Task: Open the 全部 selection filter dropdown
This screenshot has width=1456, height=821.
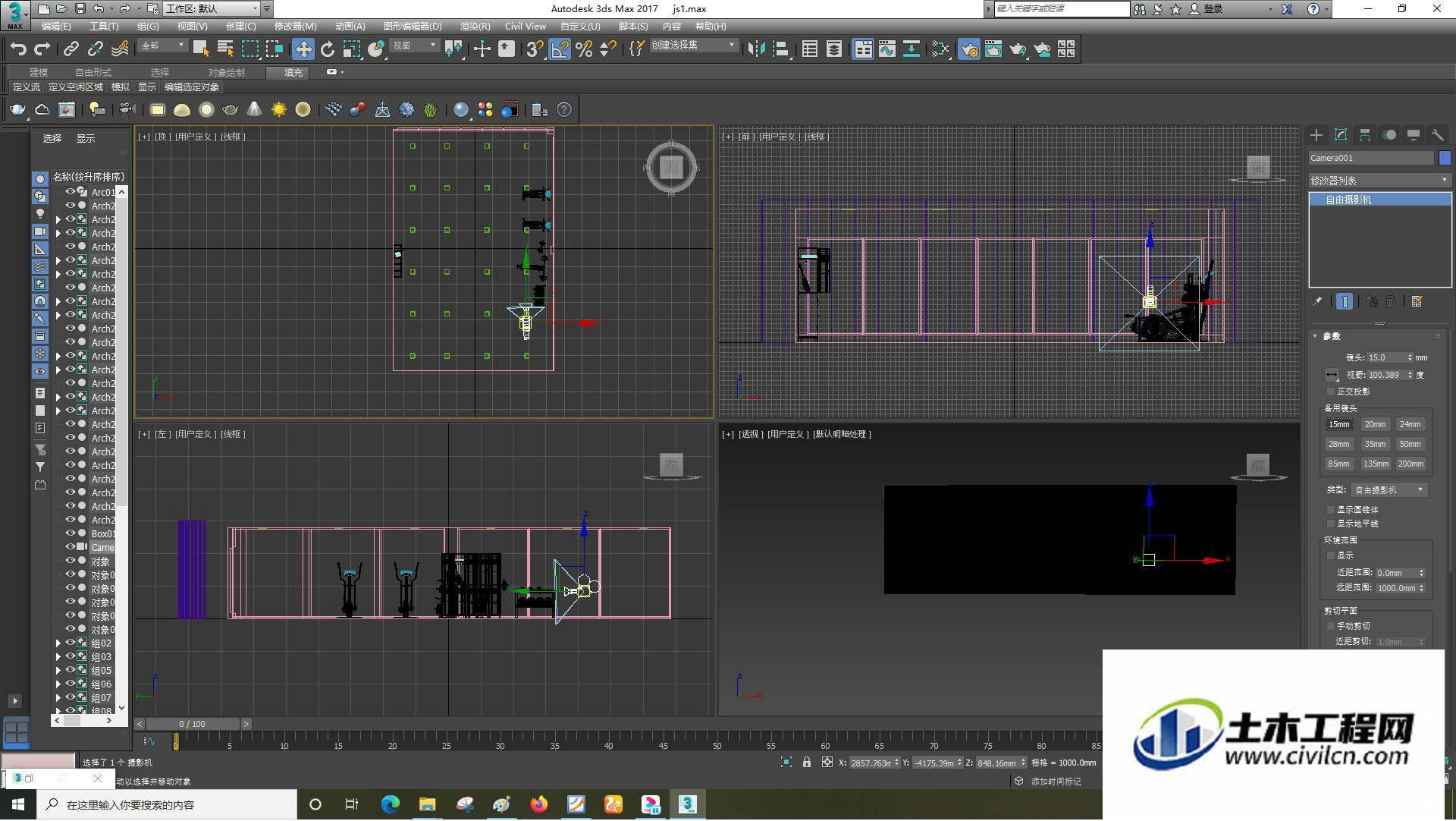Action: click(x=163, y=46)
